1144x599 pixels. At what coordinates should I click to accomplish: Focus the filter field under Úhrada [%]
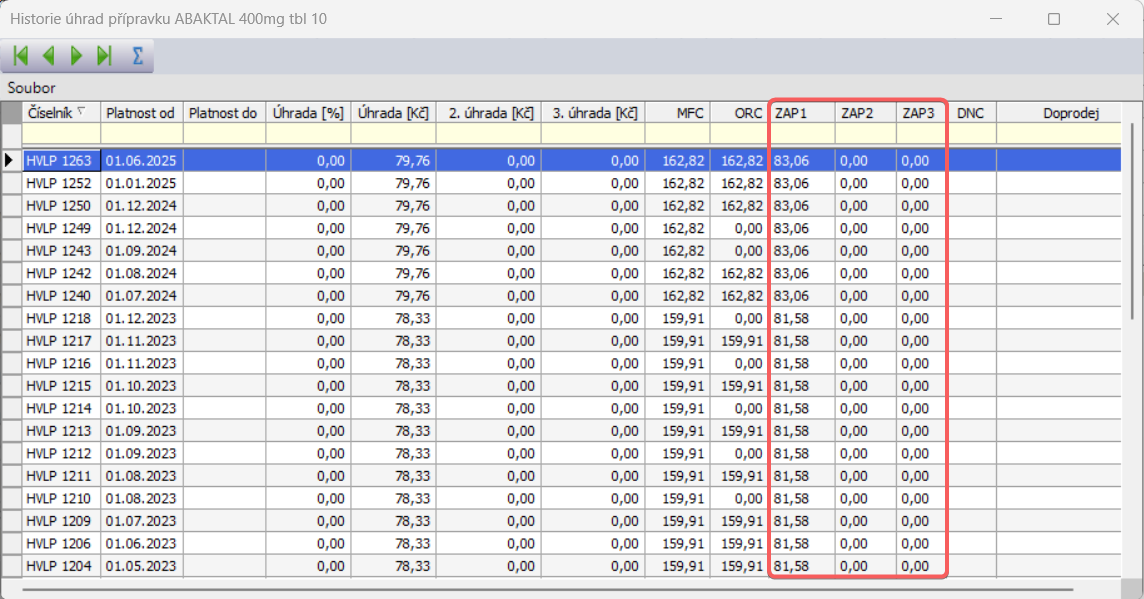[308, 134]
